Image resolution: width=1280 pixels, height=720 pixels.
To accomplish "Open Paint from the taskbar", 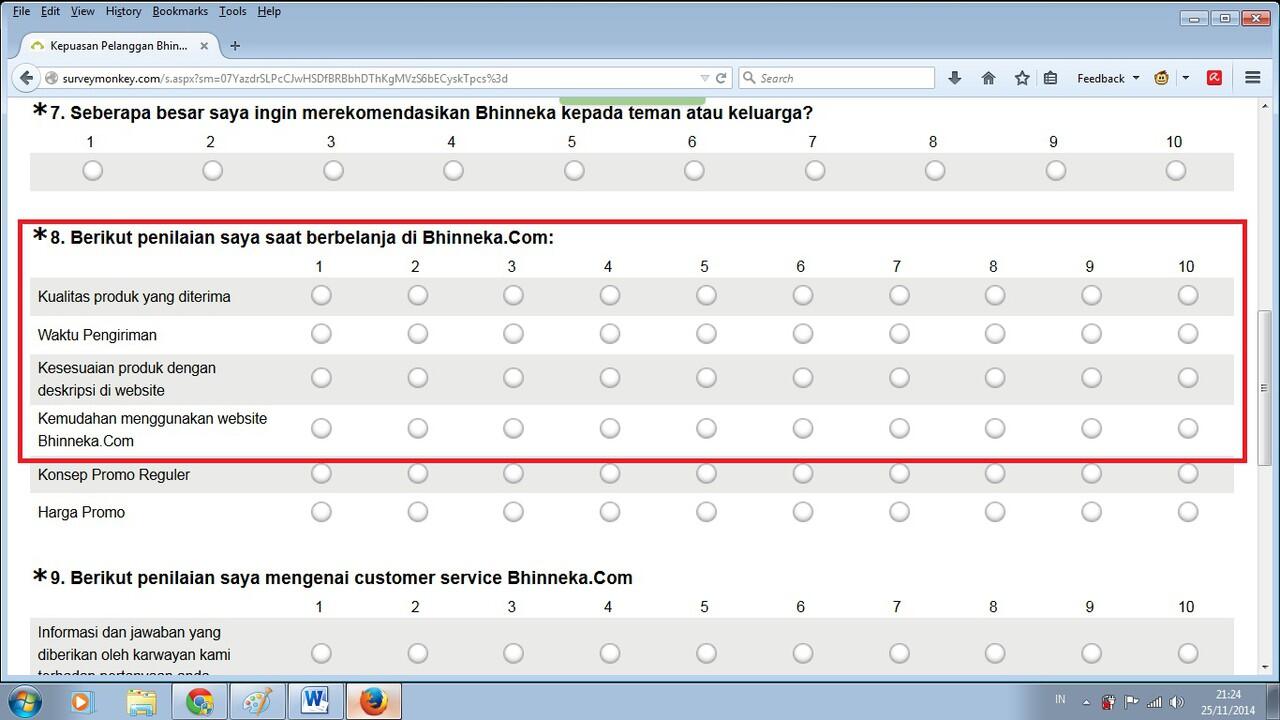I will click(258, 702).
